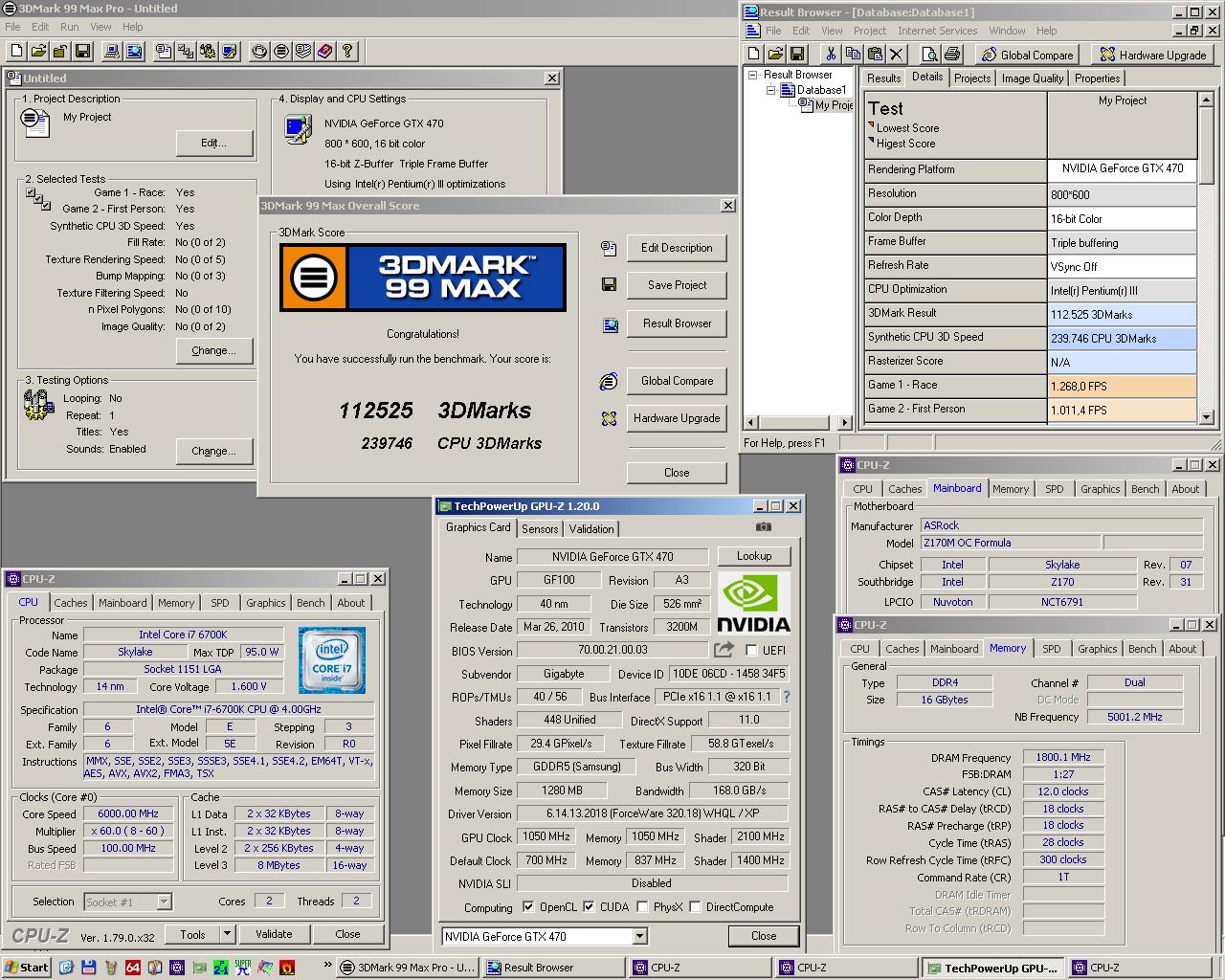Click the Validate button in CPU-Z
The width and height of the screenshot is (1225, 980).
(x=274, y=934)
